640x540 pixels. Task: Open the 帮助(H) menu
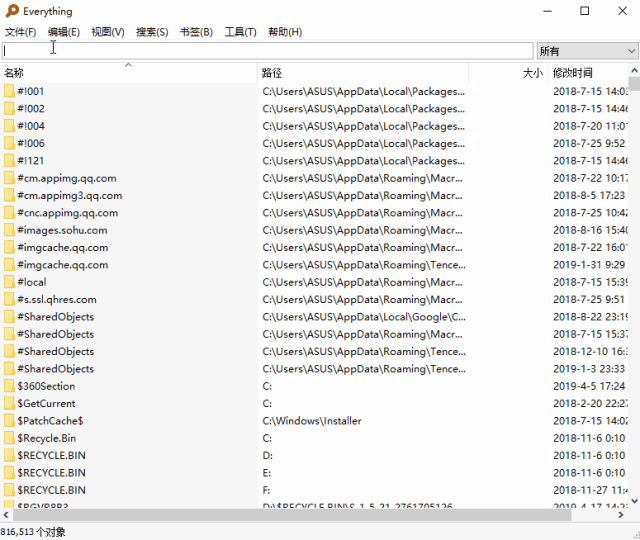coord(285,32)
